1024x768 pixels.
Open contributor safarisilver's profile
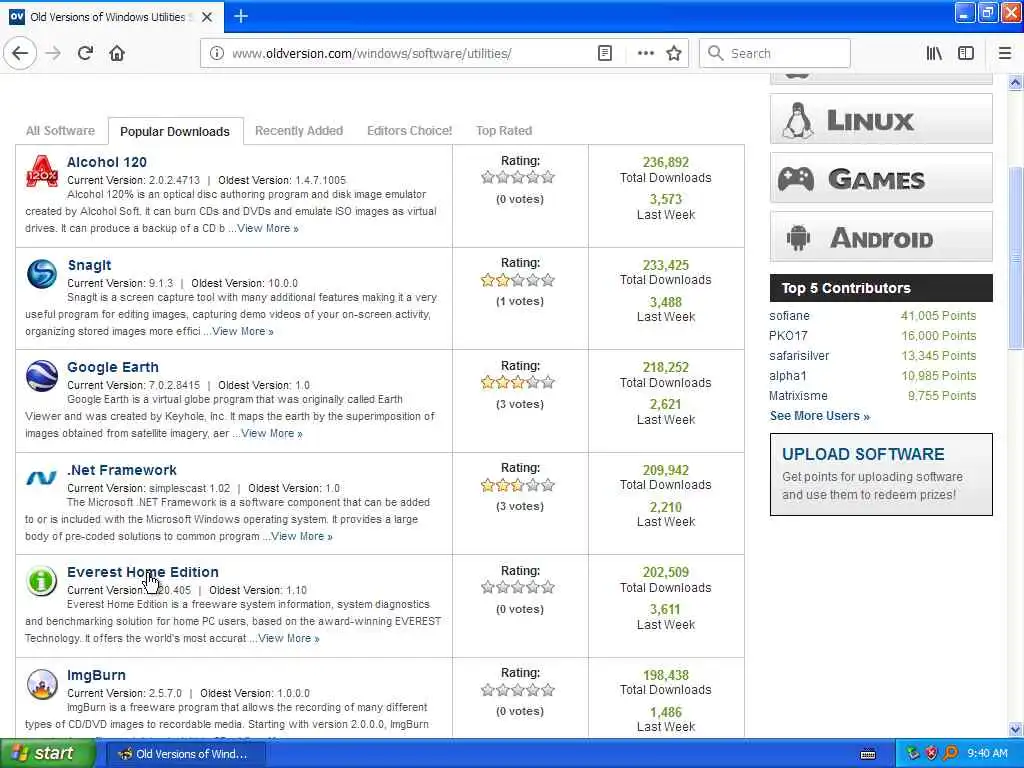click(x=799, y=356)
